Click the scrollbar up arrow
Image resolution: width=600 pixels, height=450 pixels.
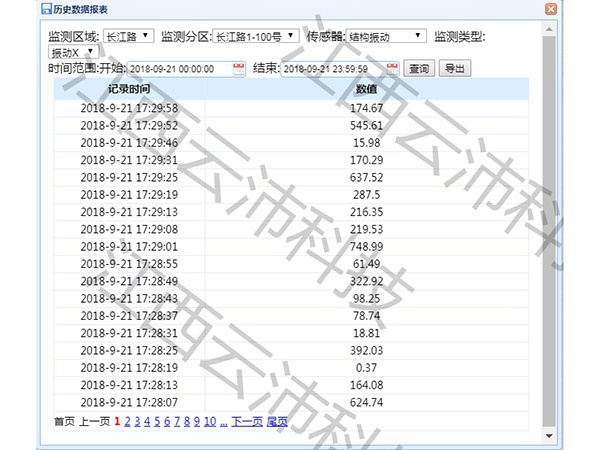(x=549, y=29)
